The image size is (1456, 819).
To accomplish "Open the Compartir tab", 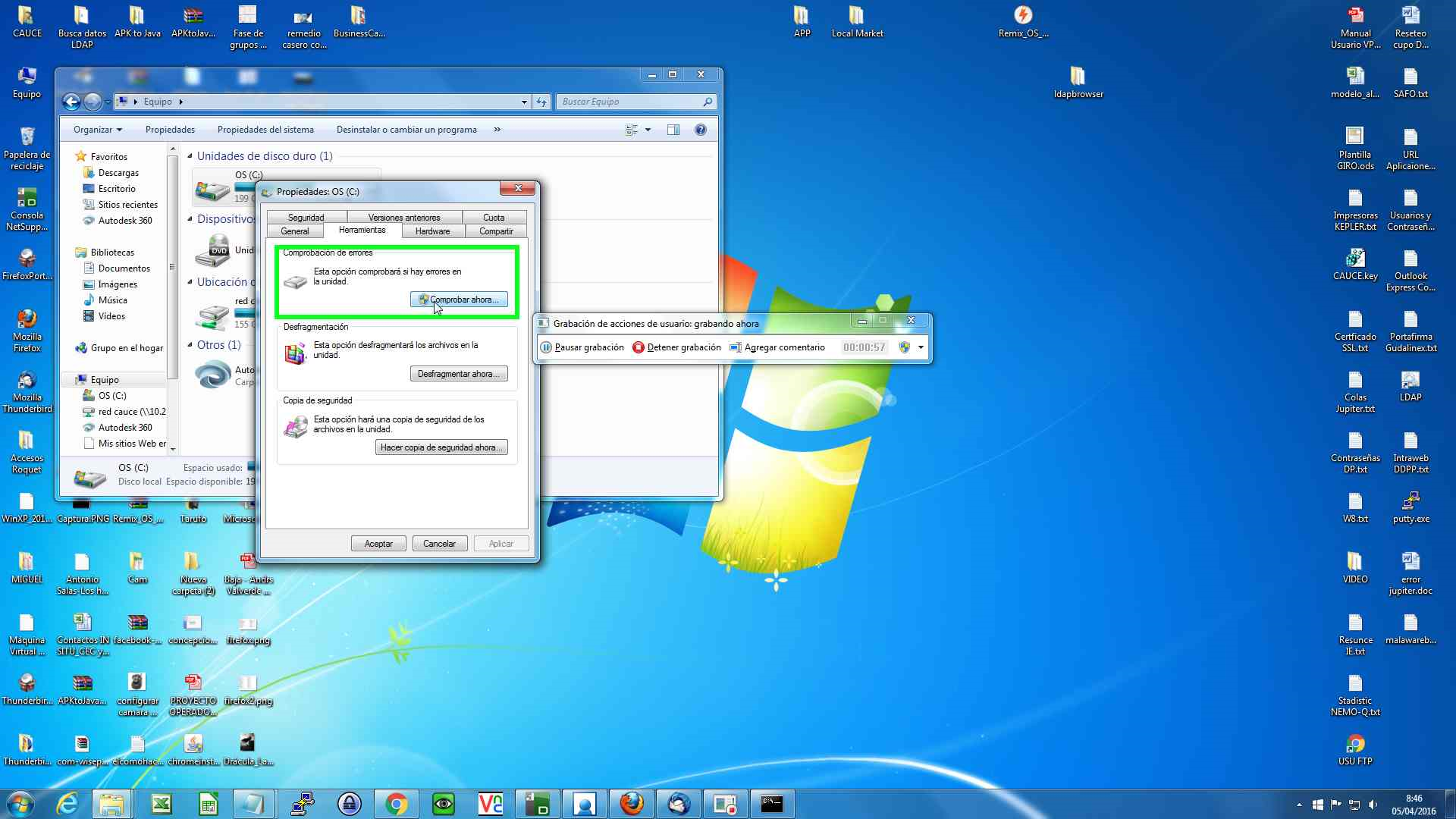I will (x=496, y=231).
